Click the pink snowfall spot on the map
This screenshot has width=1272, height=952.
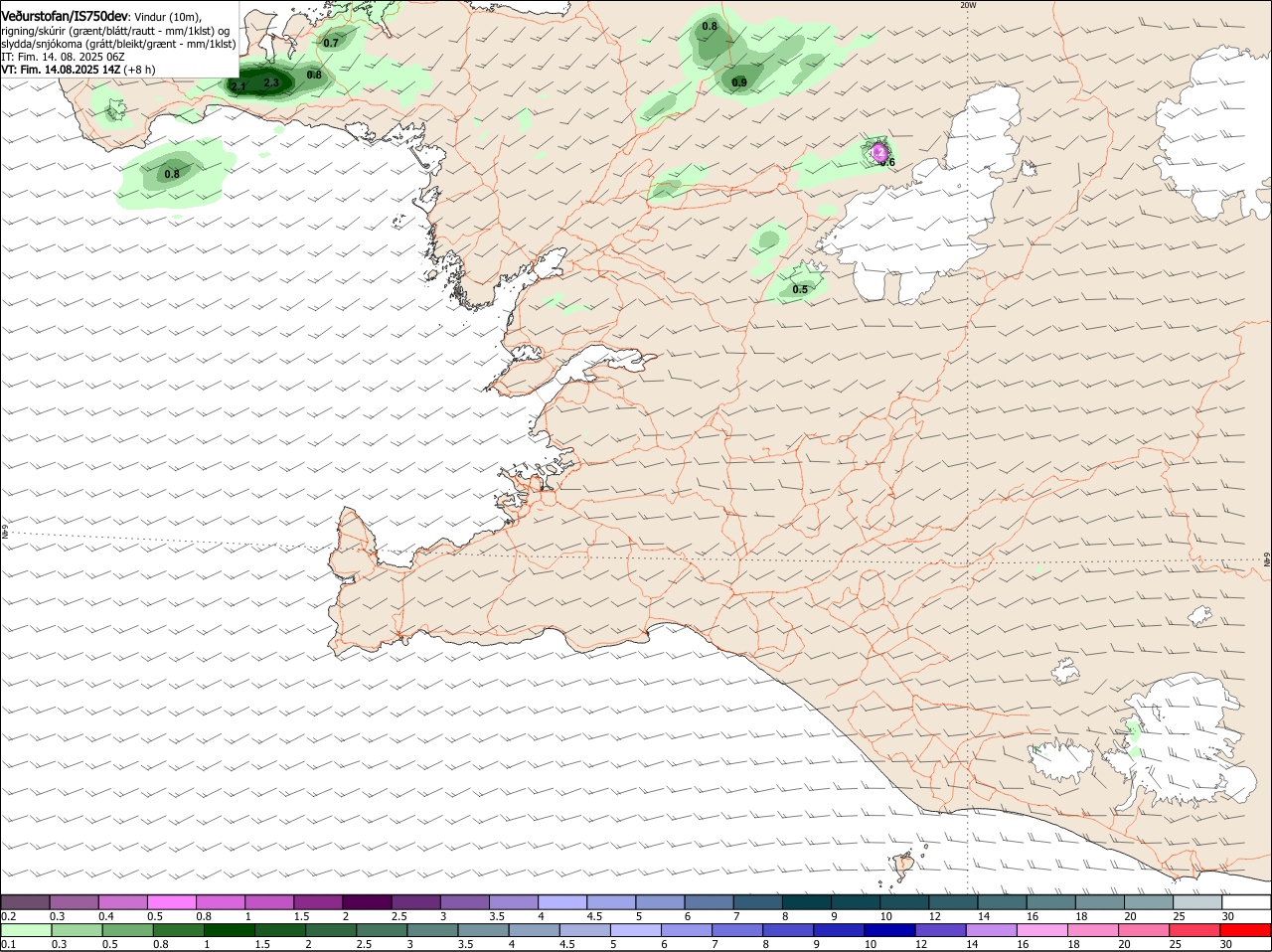(x=879, y=152)
